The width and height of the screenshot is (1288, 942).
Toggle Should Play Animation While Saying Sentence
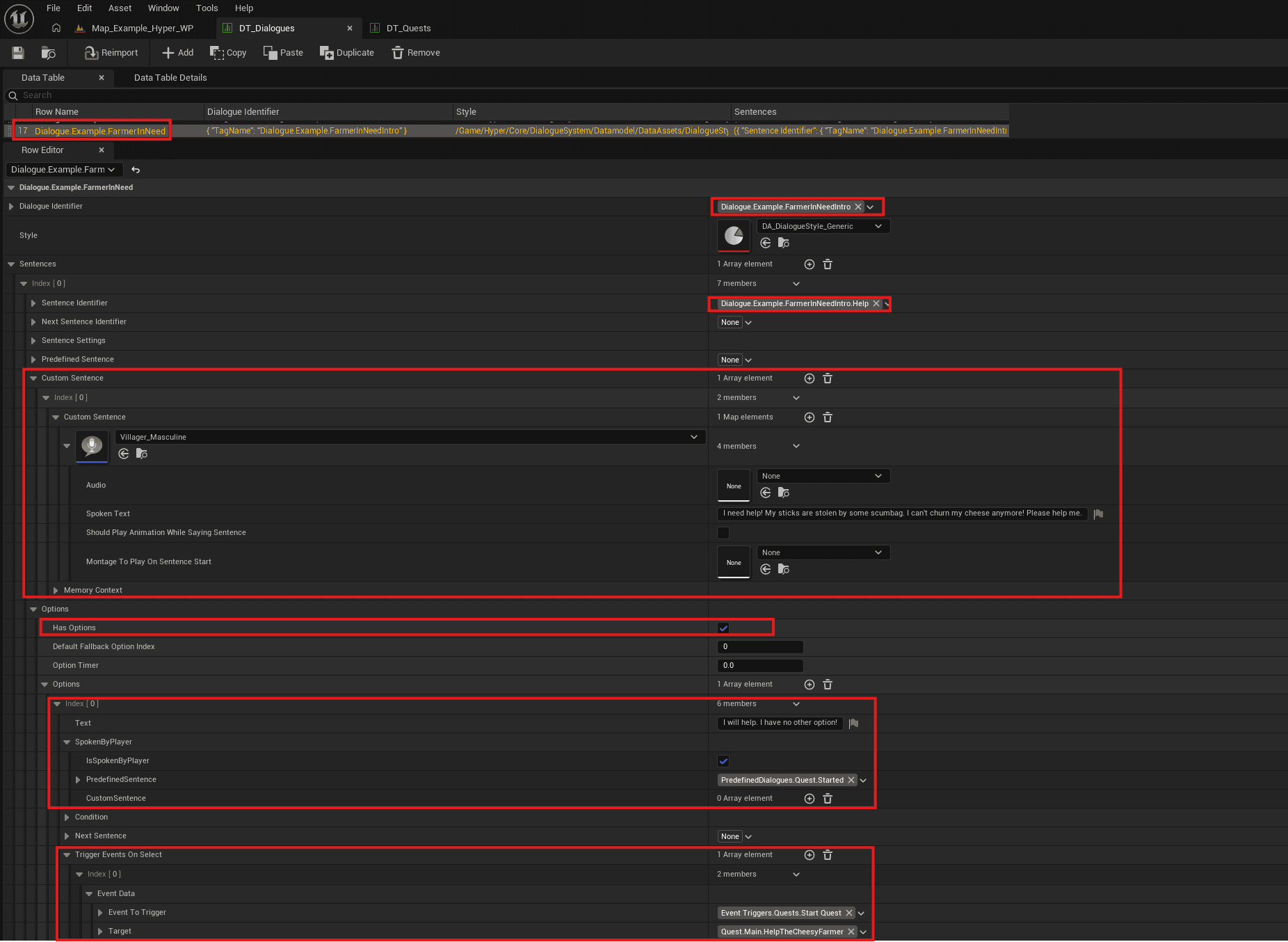[723, 533]
